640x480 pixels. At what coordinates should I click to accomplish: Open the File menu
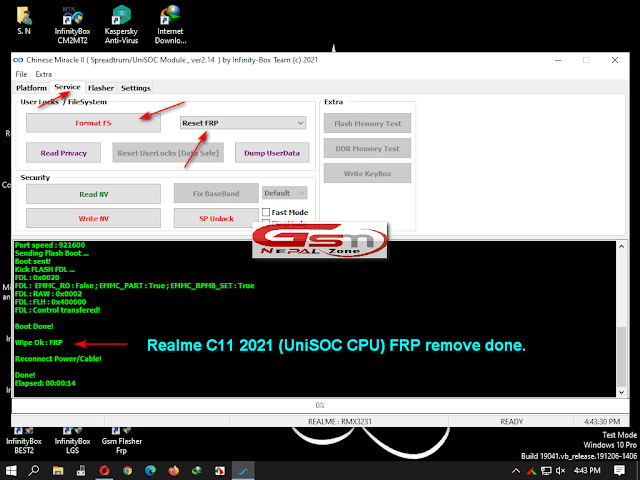pyautogui.click(x=21, y=74)
